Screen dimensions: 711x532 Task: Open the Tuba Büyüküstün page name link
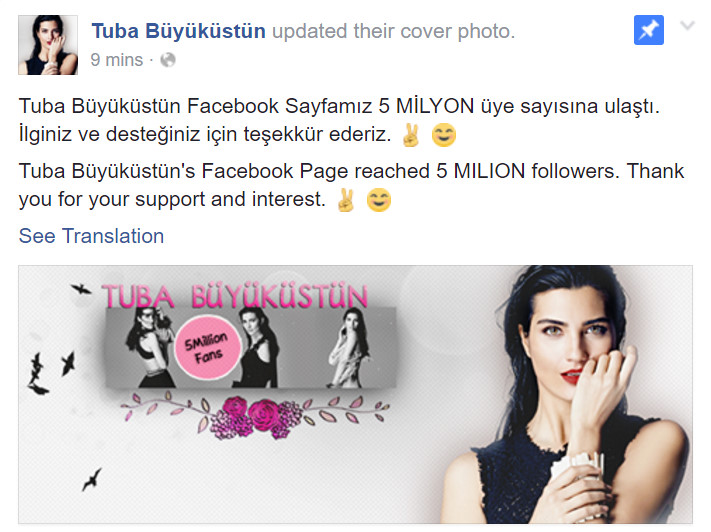tap(179, 31)
